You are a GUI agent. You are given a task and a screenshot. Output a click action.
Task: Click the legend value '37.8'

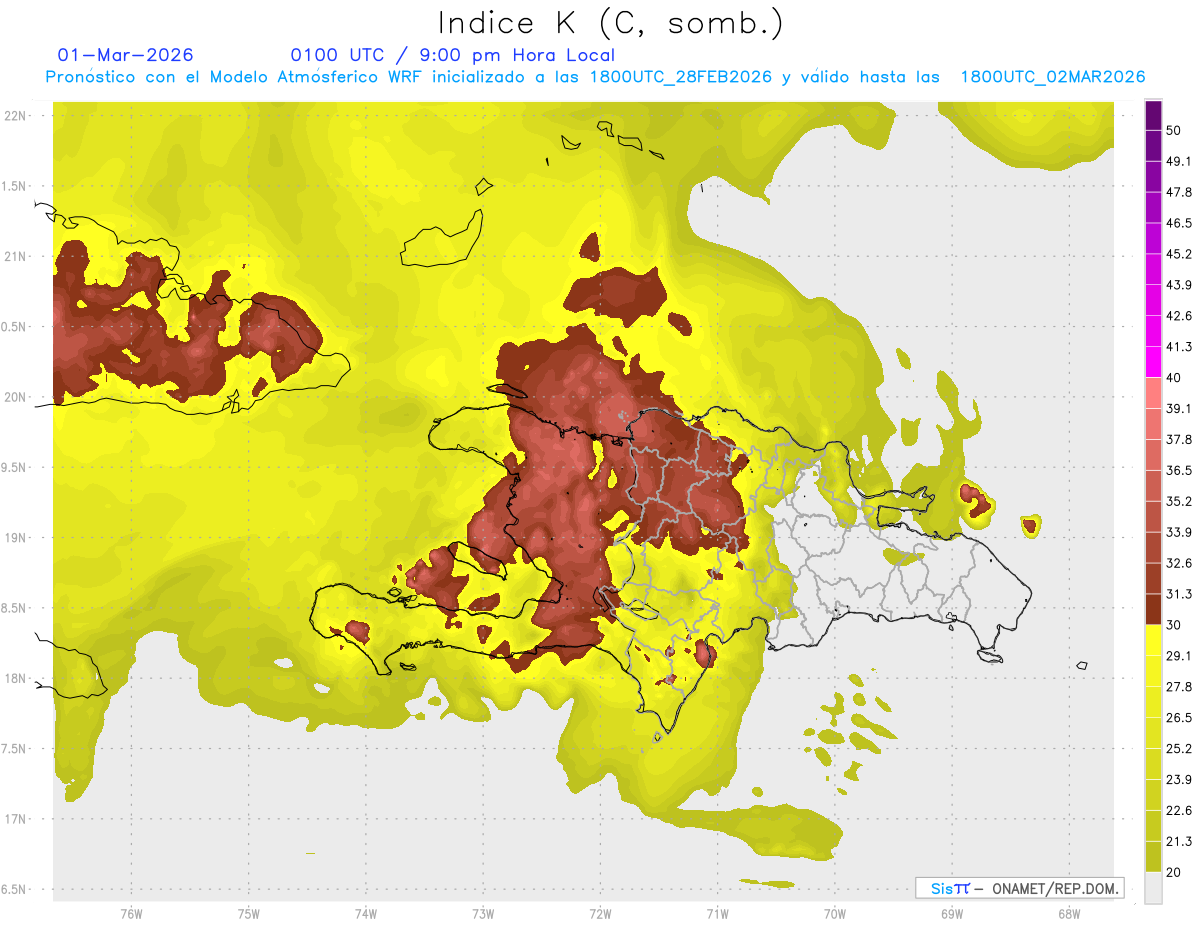[1179, 439]
